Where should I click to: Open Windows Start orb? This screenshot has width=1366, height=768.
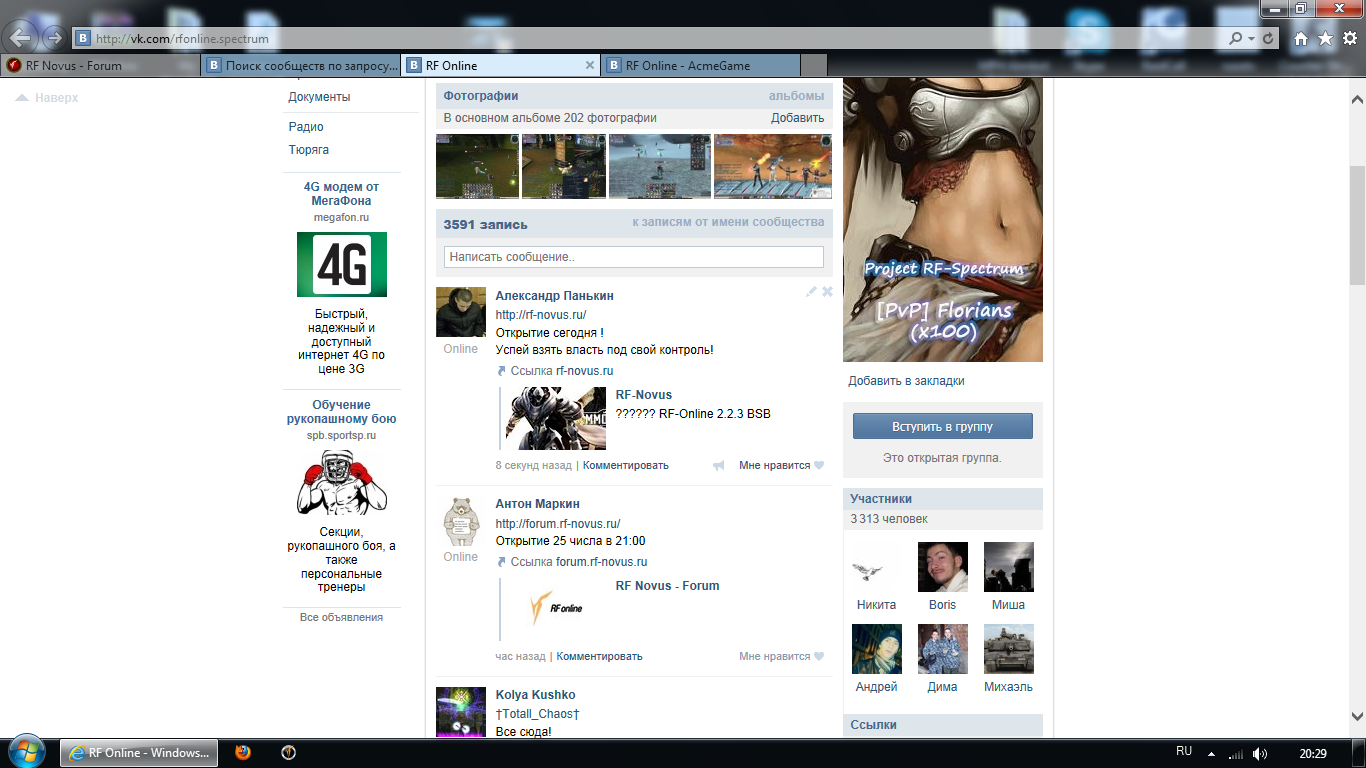click(26, 752)
